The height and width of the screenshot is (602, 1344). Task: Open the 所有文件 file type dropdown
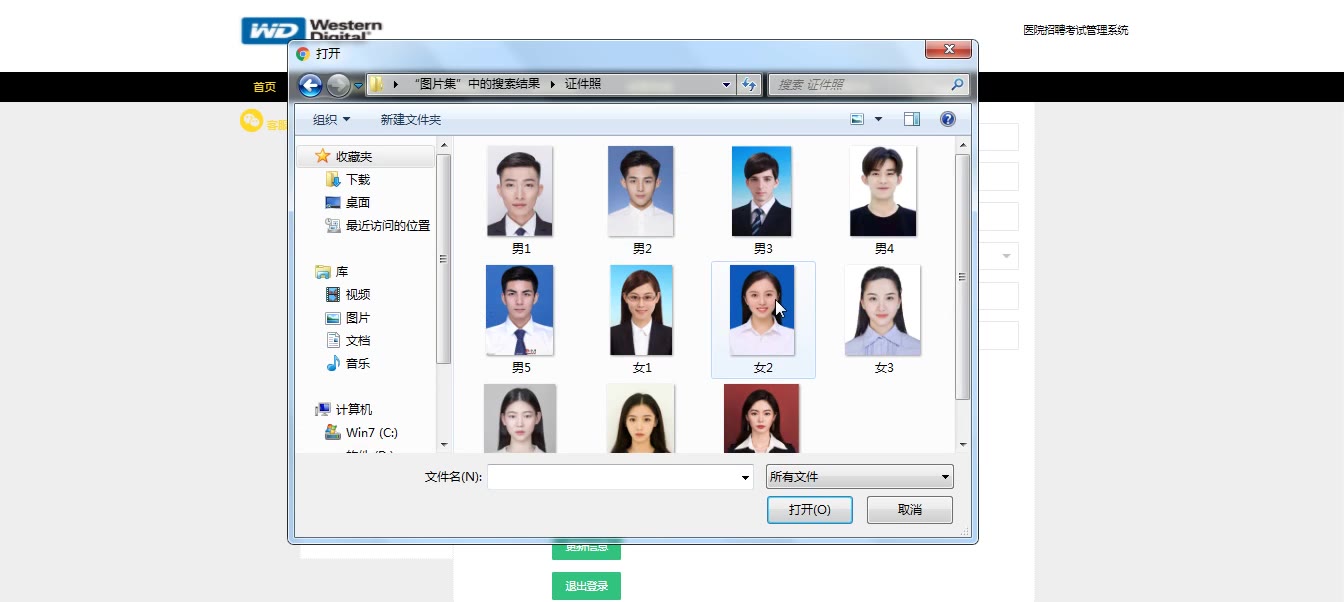coord(859,477)
